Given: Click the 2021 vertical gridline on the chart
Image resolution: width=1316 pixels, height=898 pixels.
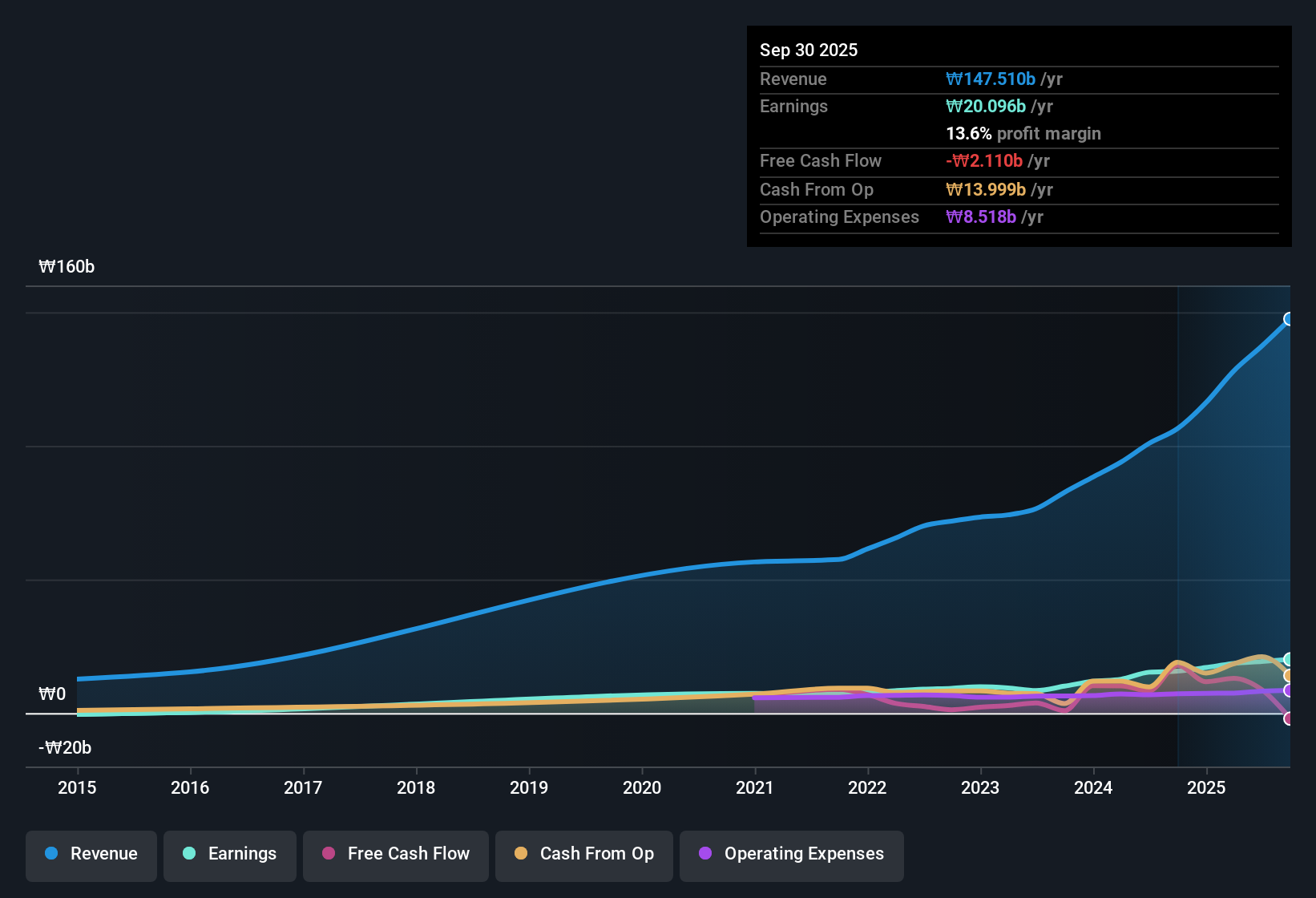Looking at the screenshot, I should (754, 561).
